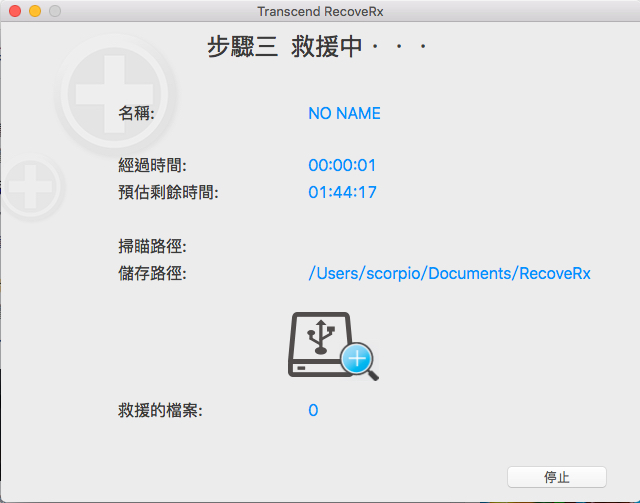640x503 pixels.
Task: Click the Transcend RecoveRx window title
Action: click(320, 11)
